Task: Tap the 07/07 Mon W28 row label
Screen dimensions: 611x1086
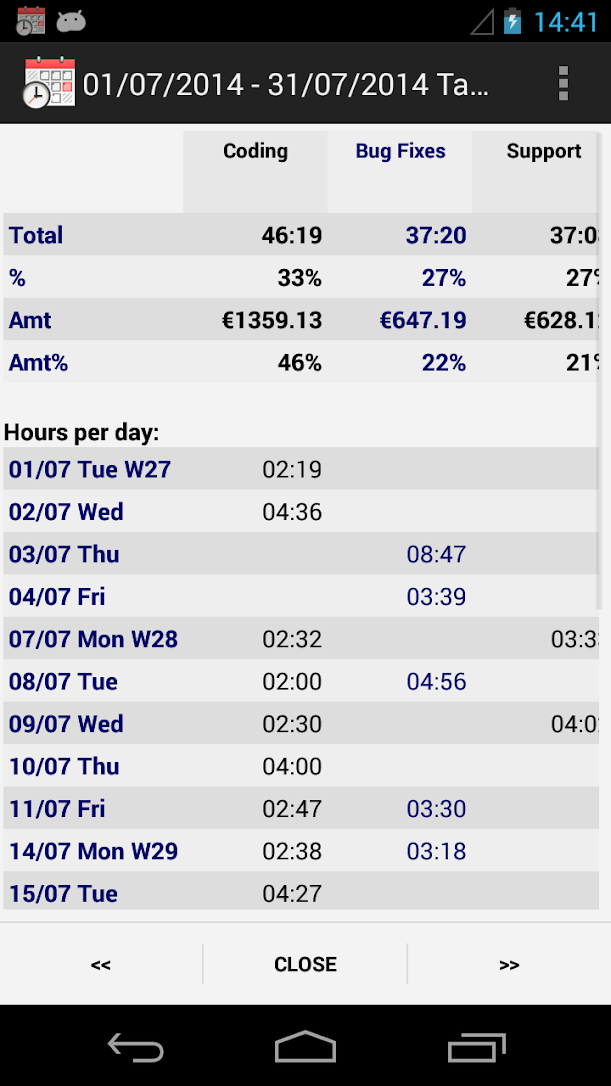Action: 93,639
